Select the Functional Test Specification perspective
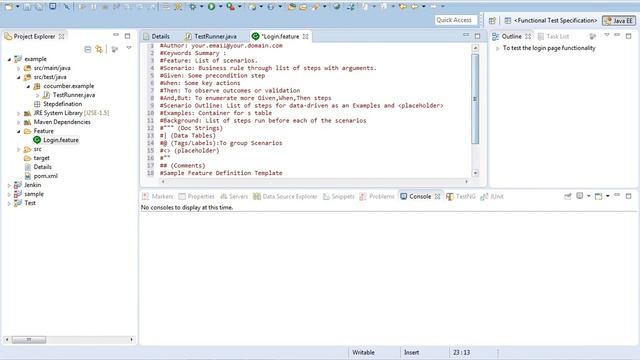Image resolution: width=640 pixels, height=360 pixels. click(x=551, y=20)
